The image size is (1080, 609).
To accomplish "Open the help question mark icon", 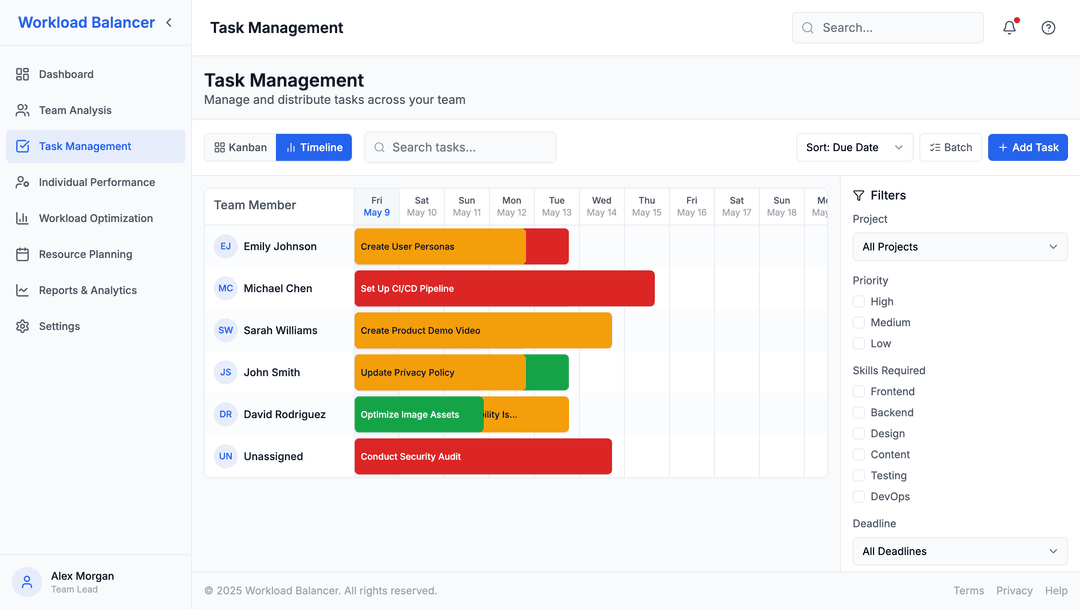I will 1048,27.
